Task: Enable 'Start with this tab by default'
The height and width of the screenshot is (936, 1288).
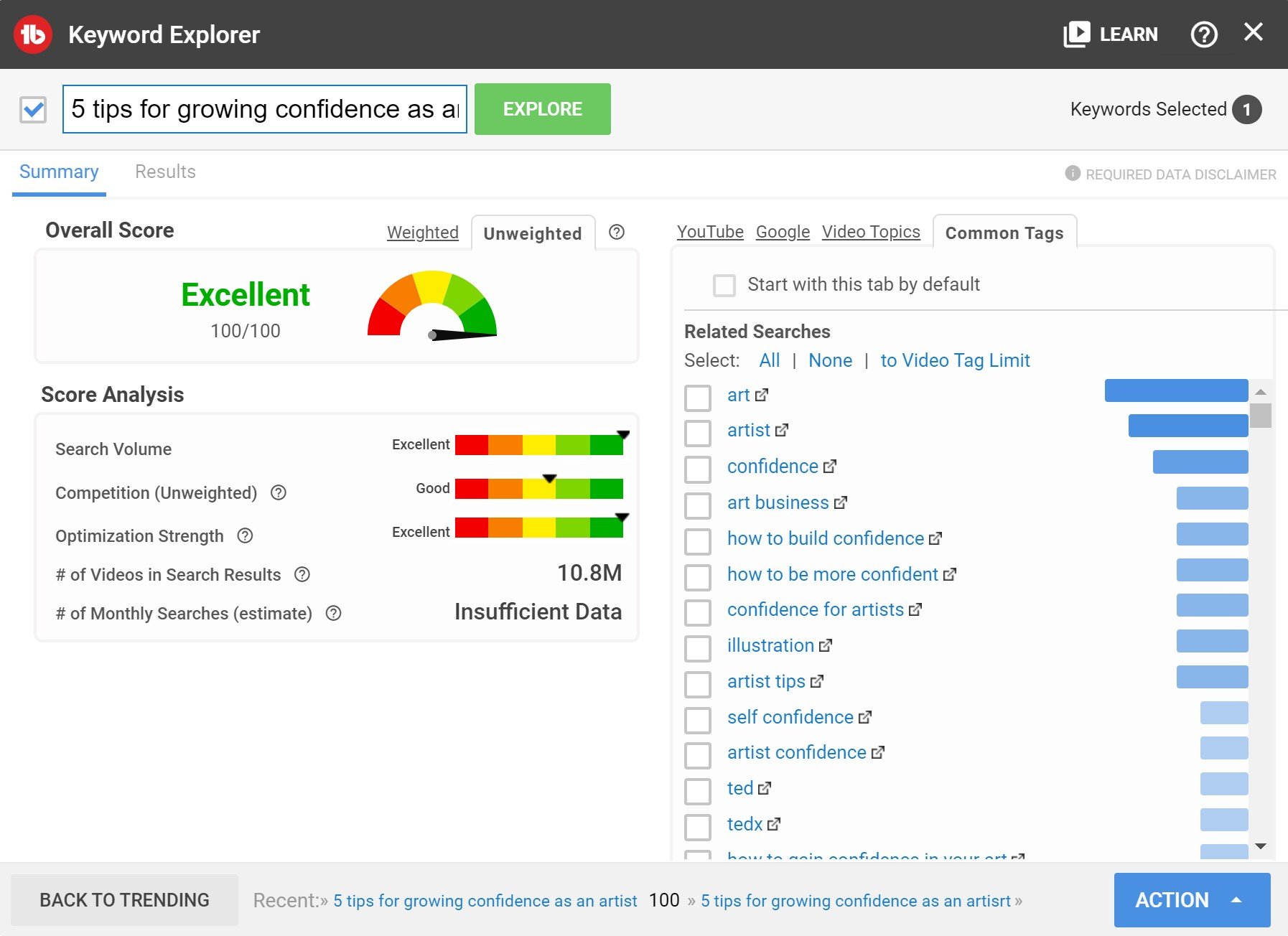Action: pyautogui.click(x=724, y=285)
